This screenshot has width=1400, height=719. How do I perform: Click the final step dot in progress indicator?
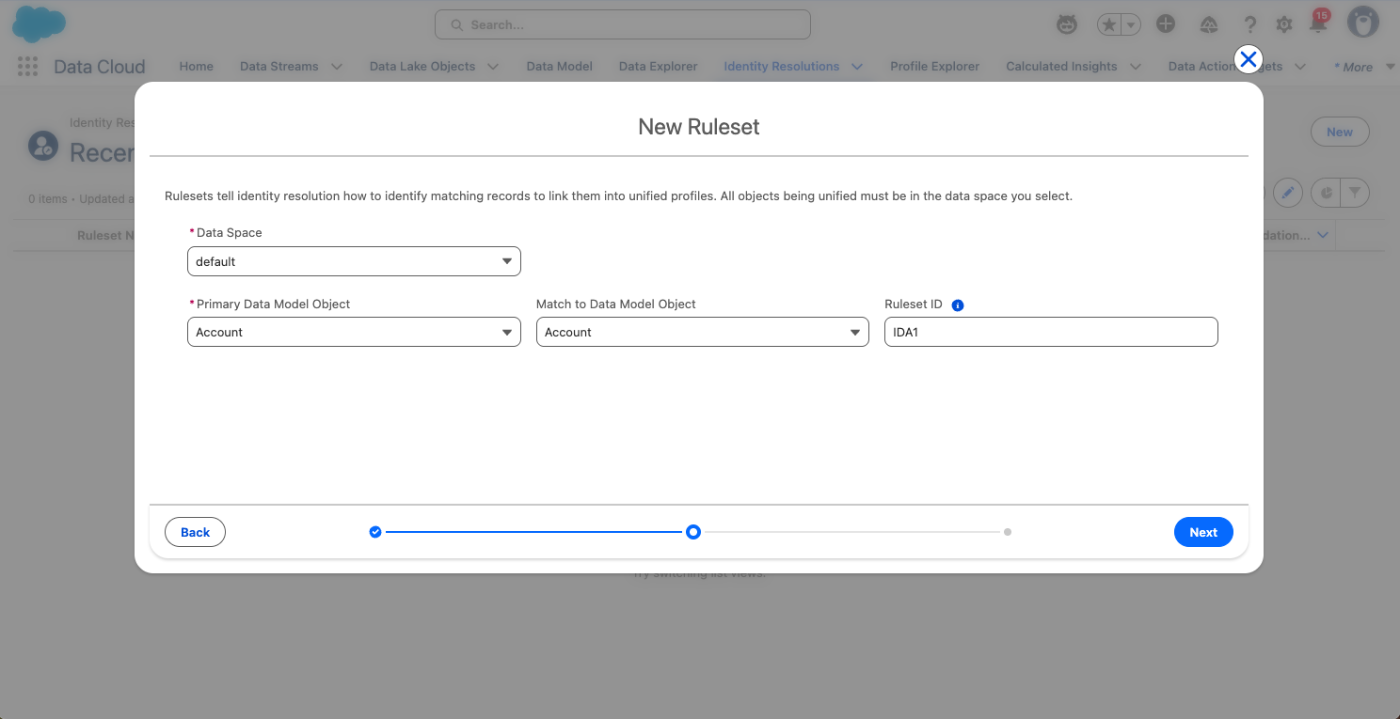(x=1007, y=532)
